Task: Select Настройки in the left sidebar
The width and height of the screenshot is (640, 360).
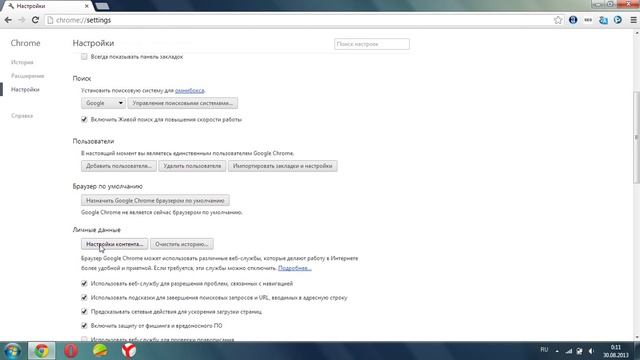Action: (x=25, y=89)
